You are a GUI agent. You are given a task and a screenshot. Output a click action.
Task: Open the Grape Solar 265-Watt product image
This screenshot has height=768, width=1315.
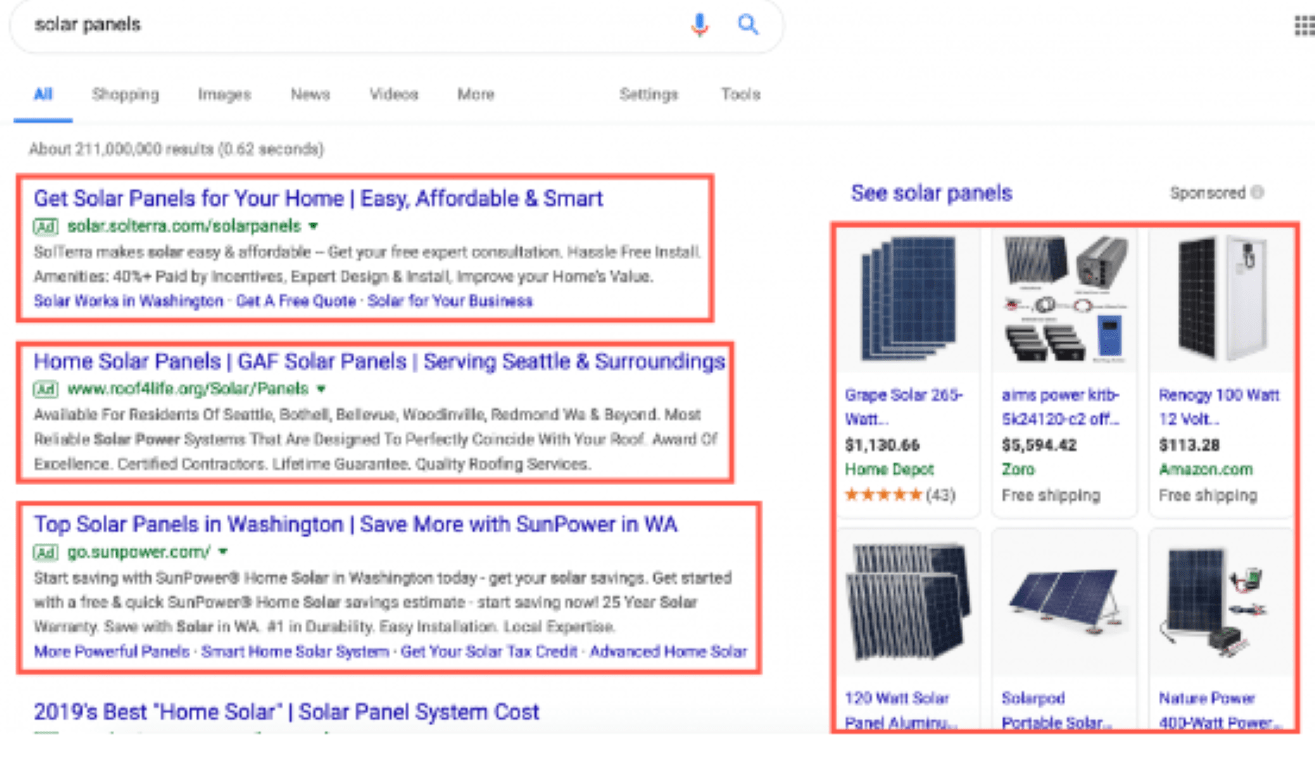[x=909, y=300]
